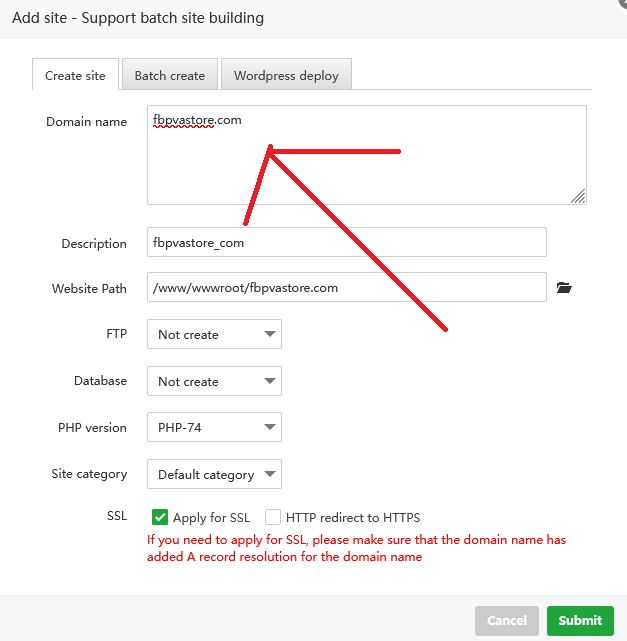Viewport: 627px width, 641px height.
Task: Switch to the Batch create tab
Action: [169, 75]
